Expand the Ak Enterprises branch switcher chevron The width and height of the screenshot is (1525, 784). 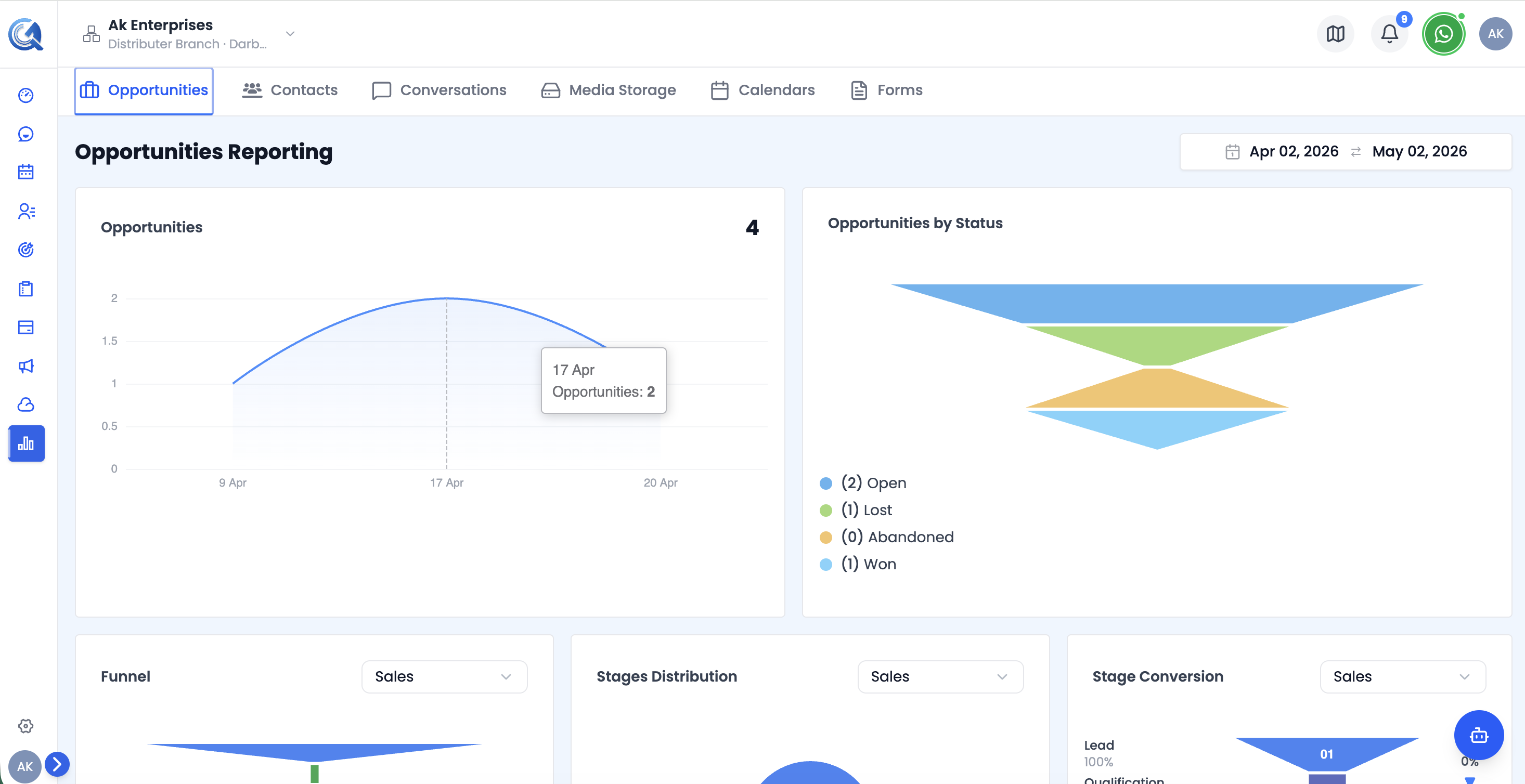click(290, 34)
